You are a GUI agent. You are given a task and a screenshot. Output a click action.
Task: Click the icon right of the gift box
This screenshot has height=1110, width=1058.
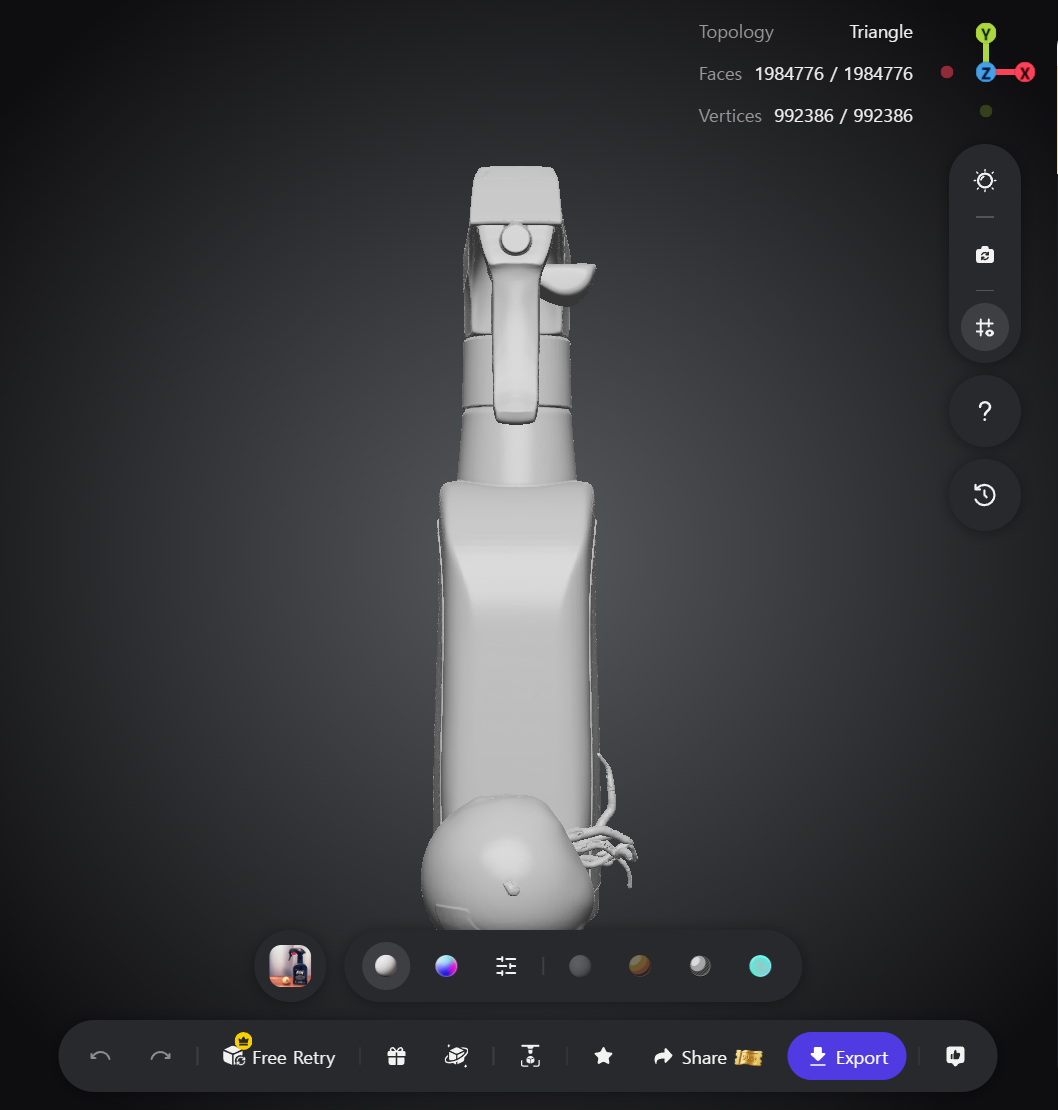[456, 1056]
